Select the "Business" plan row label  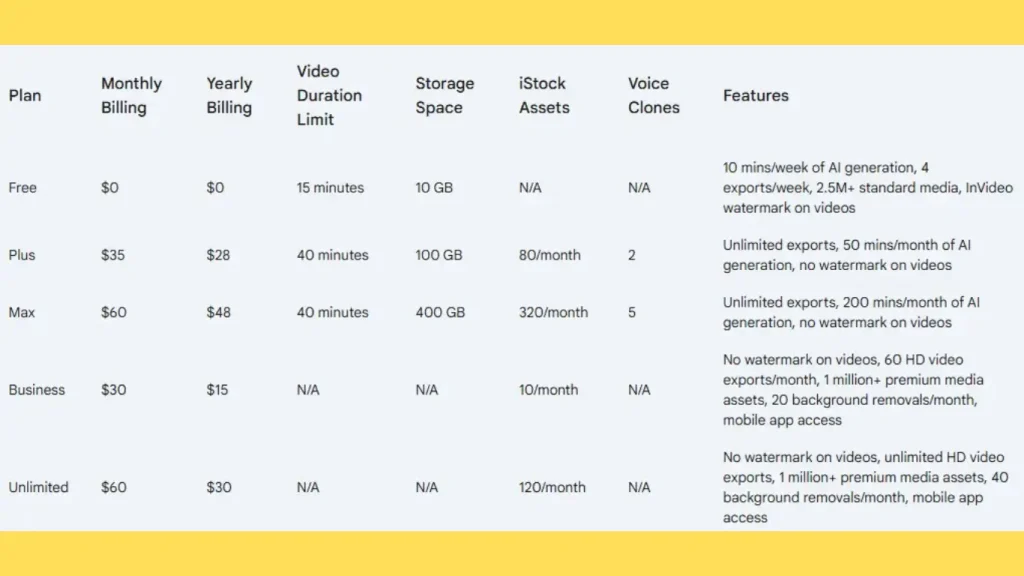[x=37, y=390]
